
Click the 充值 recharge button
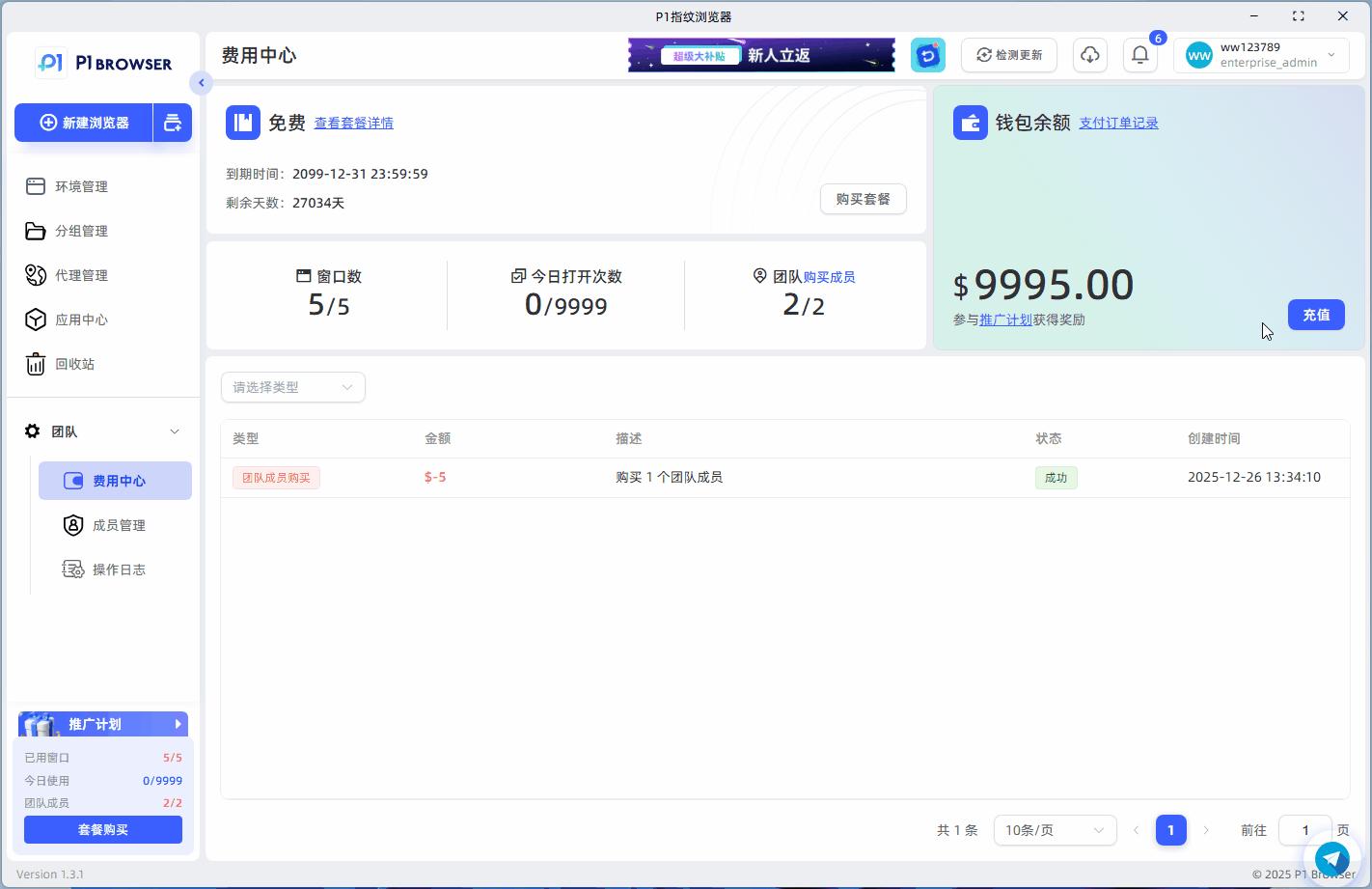(x=1315, y=315)
